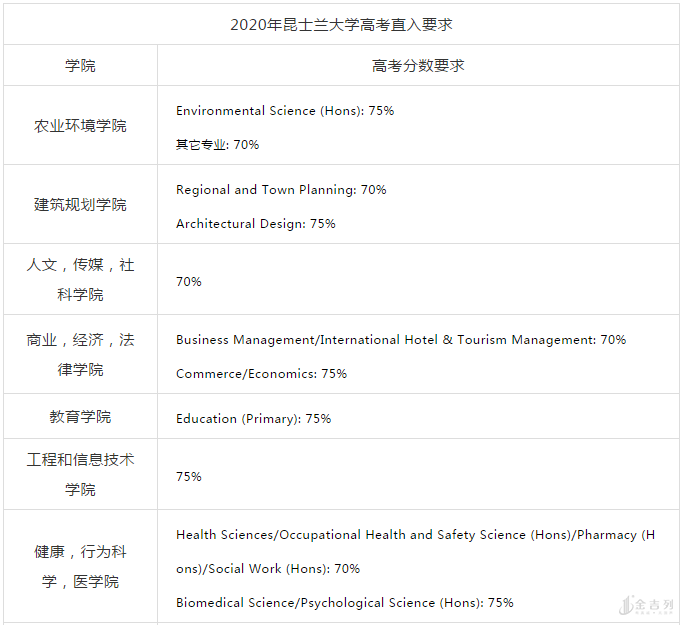683x625 pixels.
Task: Click the 人文，传媒，社科学院 cell
Action: (80, 280)
